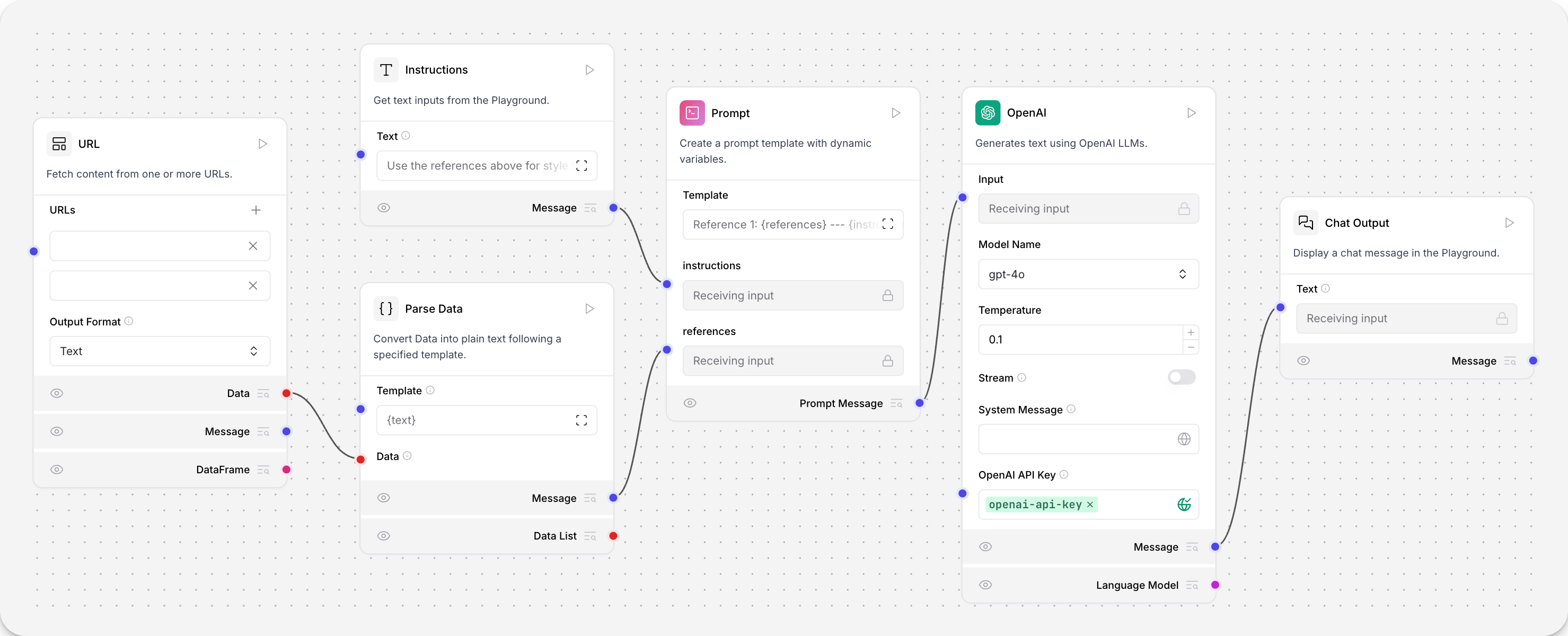The image size is (1568, 636).
Task: Toggle visibility of URL Message output
Action: coord(57,431)
